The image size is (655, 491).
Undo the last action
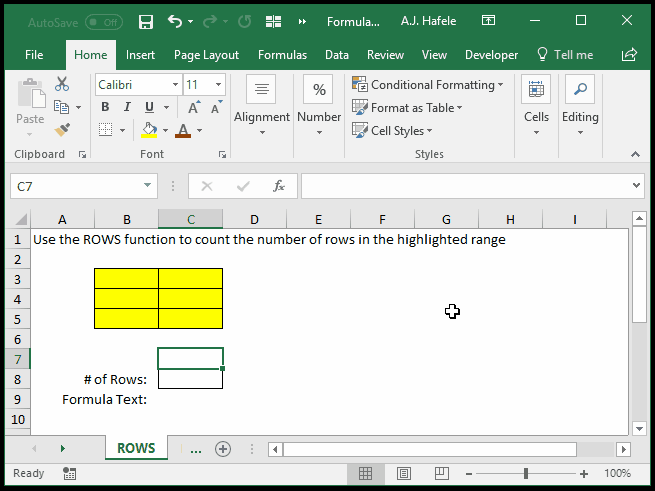point(175,21)
